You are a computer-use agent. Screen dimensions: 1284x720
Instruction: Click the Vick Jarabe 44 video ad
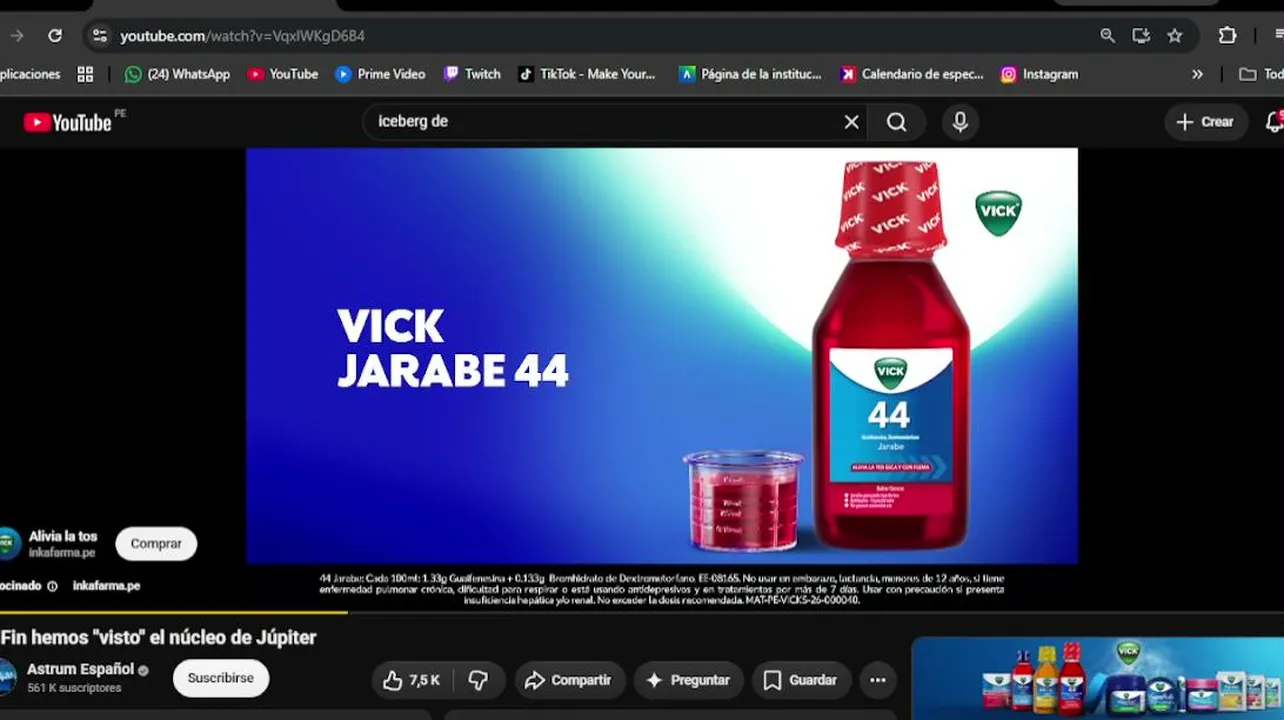[662, 356]
